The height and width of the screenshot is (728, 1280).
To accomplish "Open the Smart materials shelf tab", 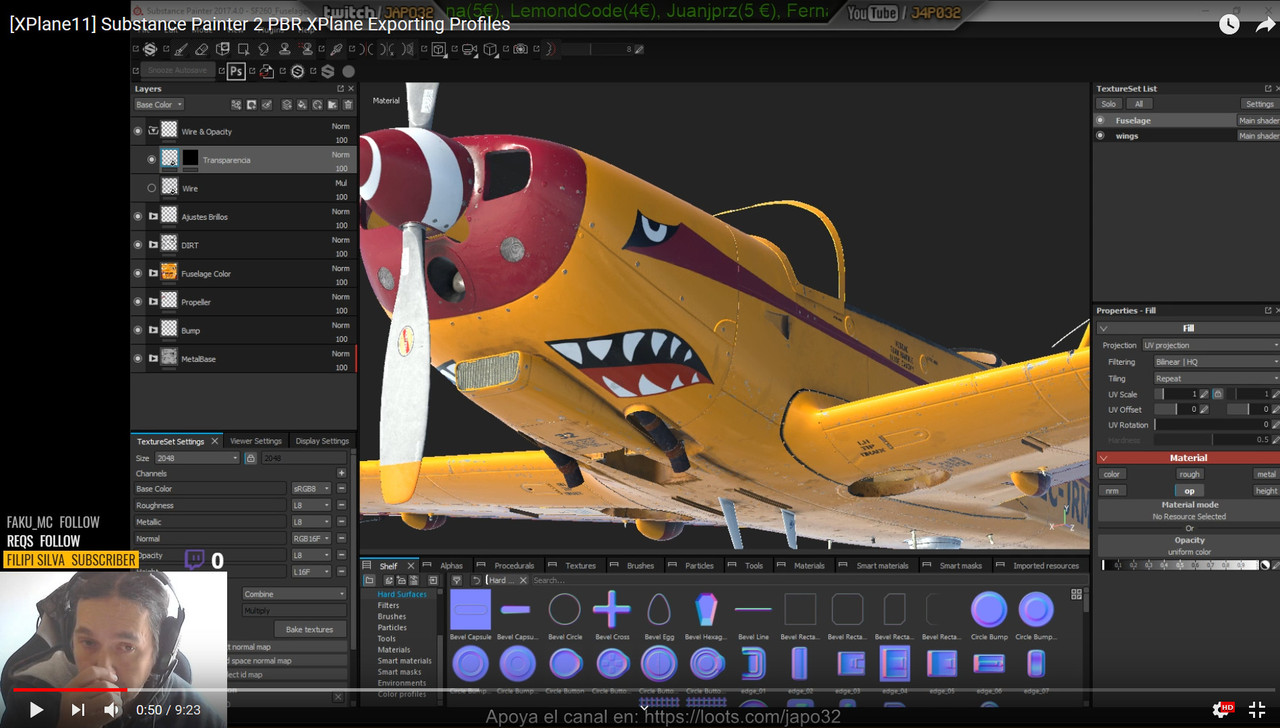I will (x=882, y=566).
